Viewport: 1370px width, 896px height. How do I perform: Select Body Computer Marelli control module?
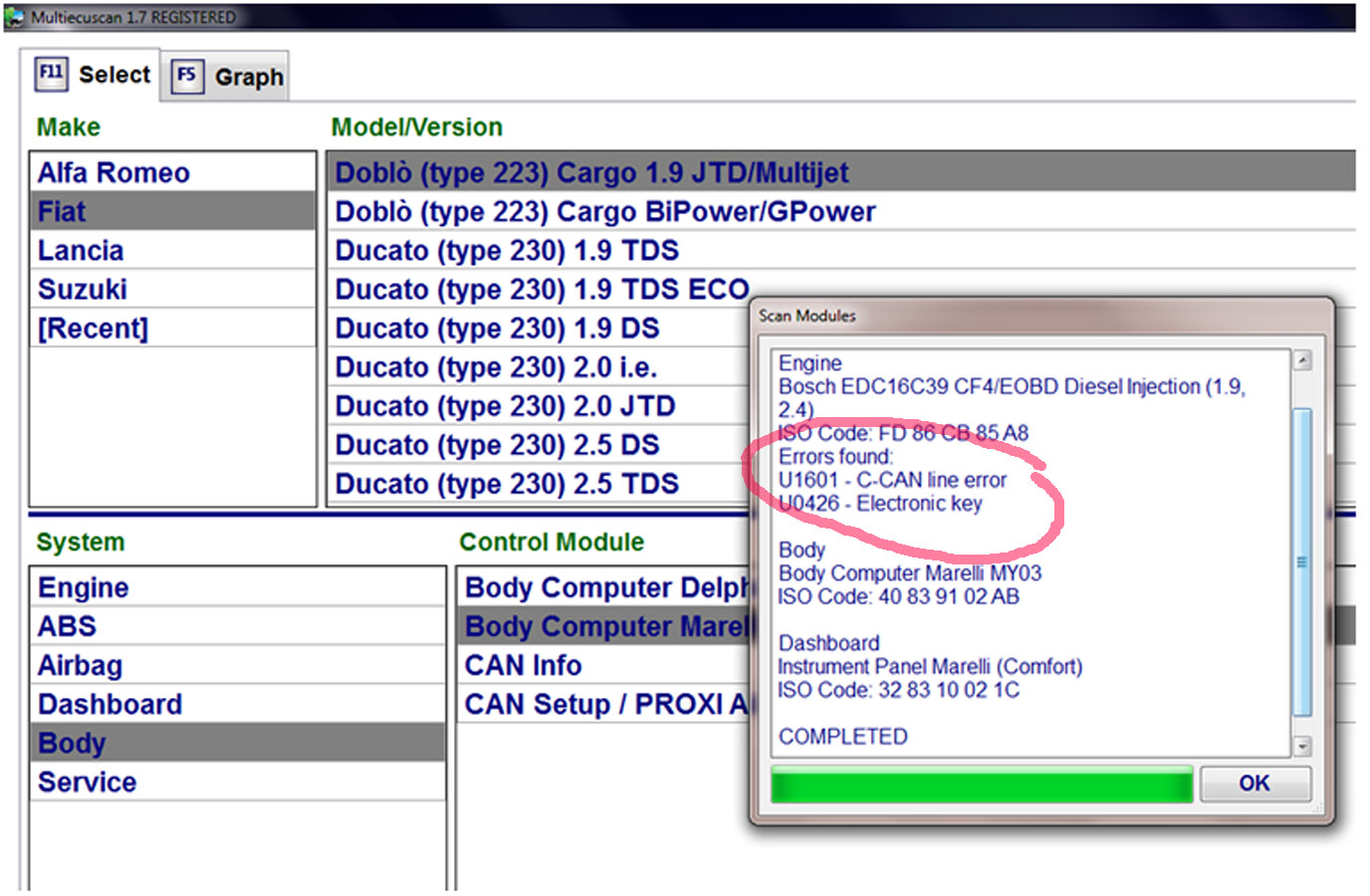(x=603, y=626)
